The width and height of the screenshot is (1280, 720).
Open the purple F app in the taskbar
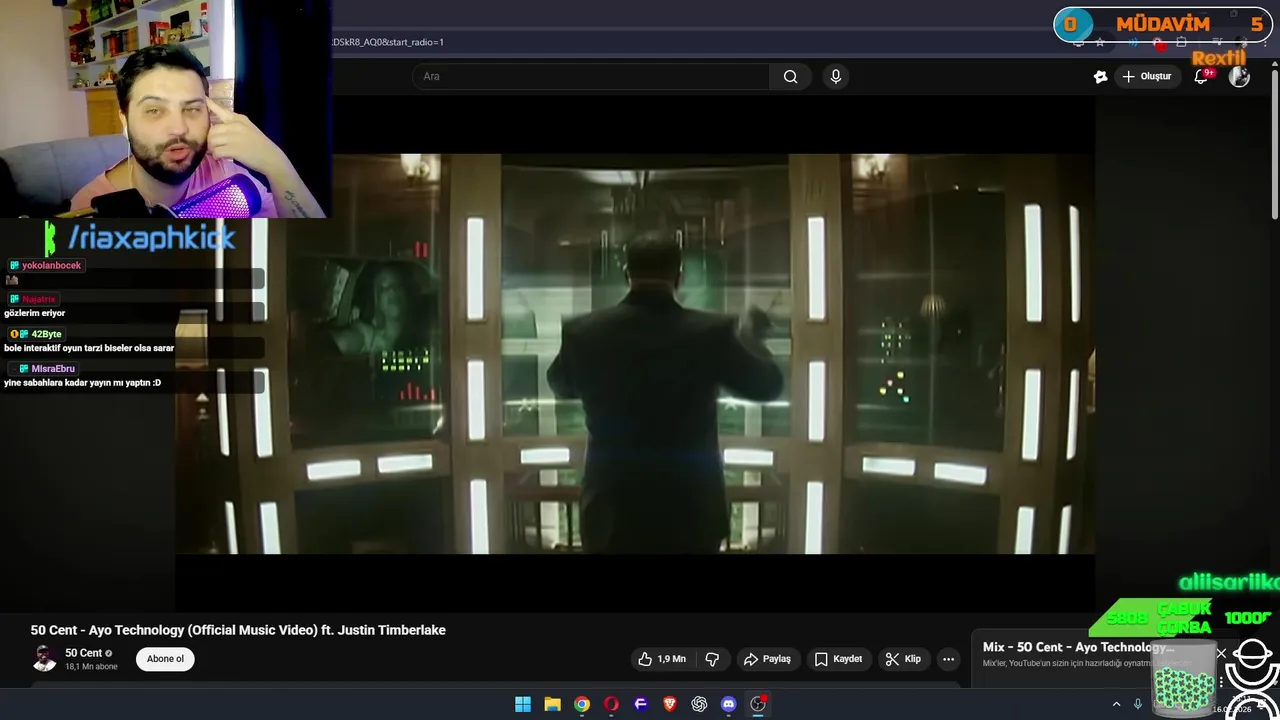(x=640, y=704)
